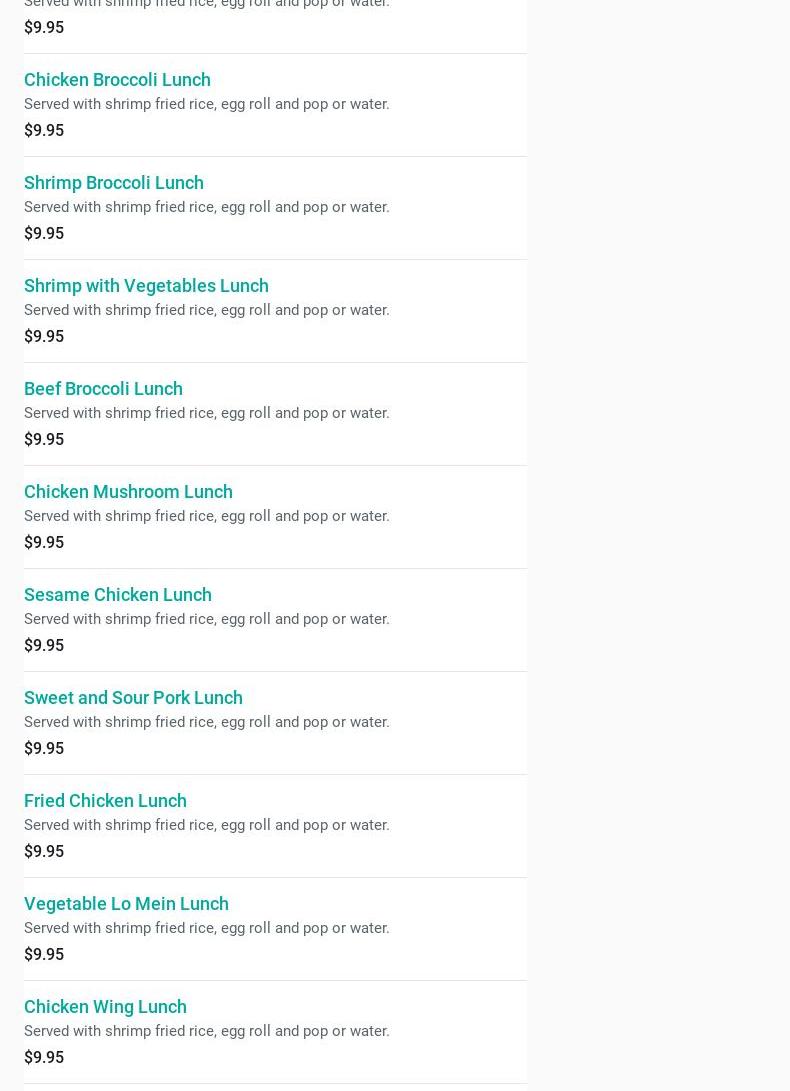Click the Shrimp with Vegetables Lunch title
This screenshot has width=790, height=1091.
146,286
